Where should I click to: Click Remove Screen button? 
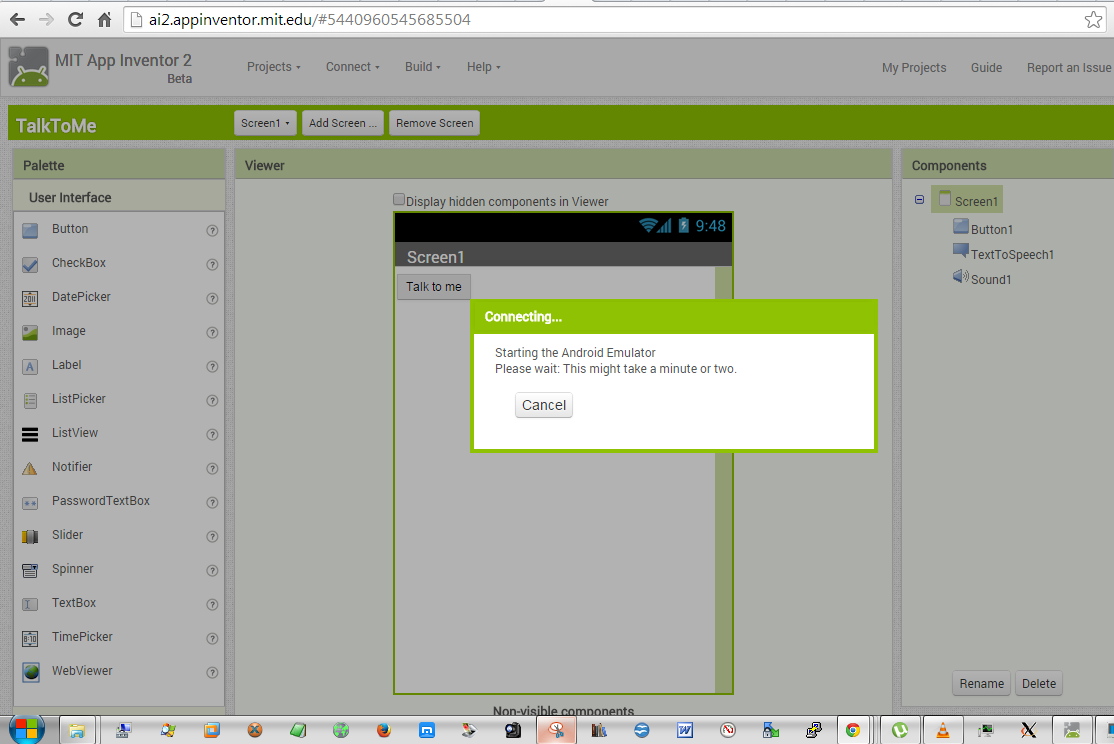[434, 123]
